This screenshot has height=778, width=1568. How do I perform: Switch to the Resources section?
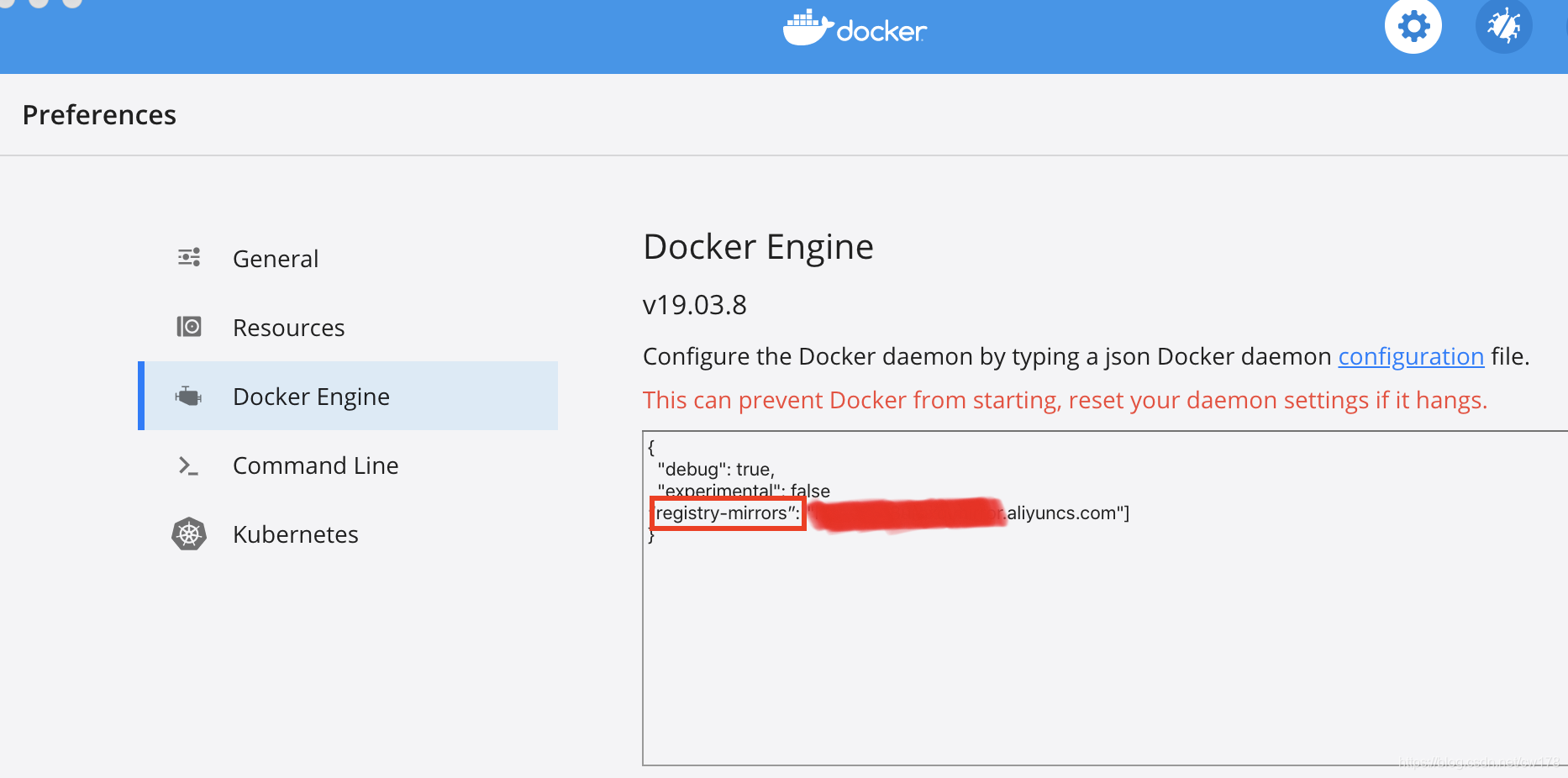(x=348, y=327)
